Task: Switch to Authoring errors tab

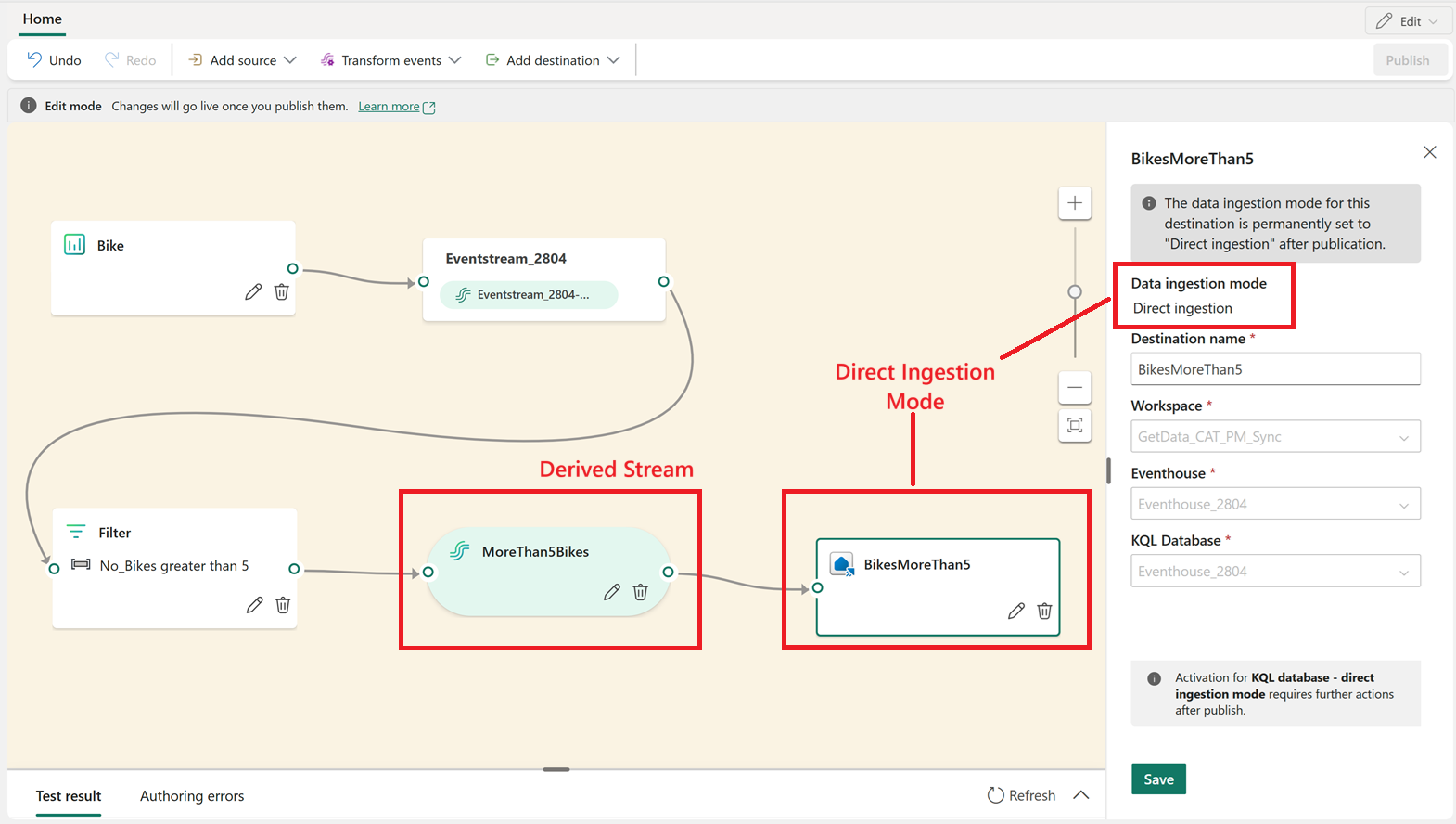Action: 192,796
